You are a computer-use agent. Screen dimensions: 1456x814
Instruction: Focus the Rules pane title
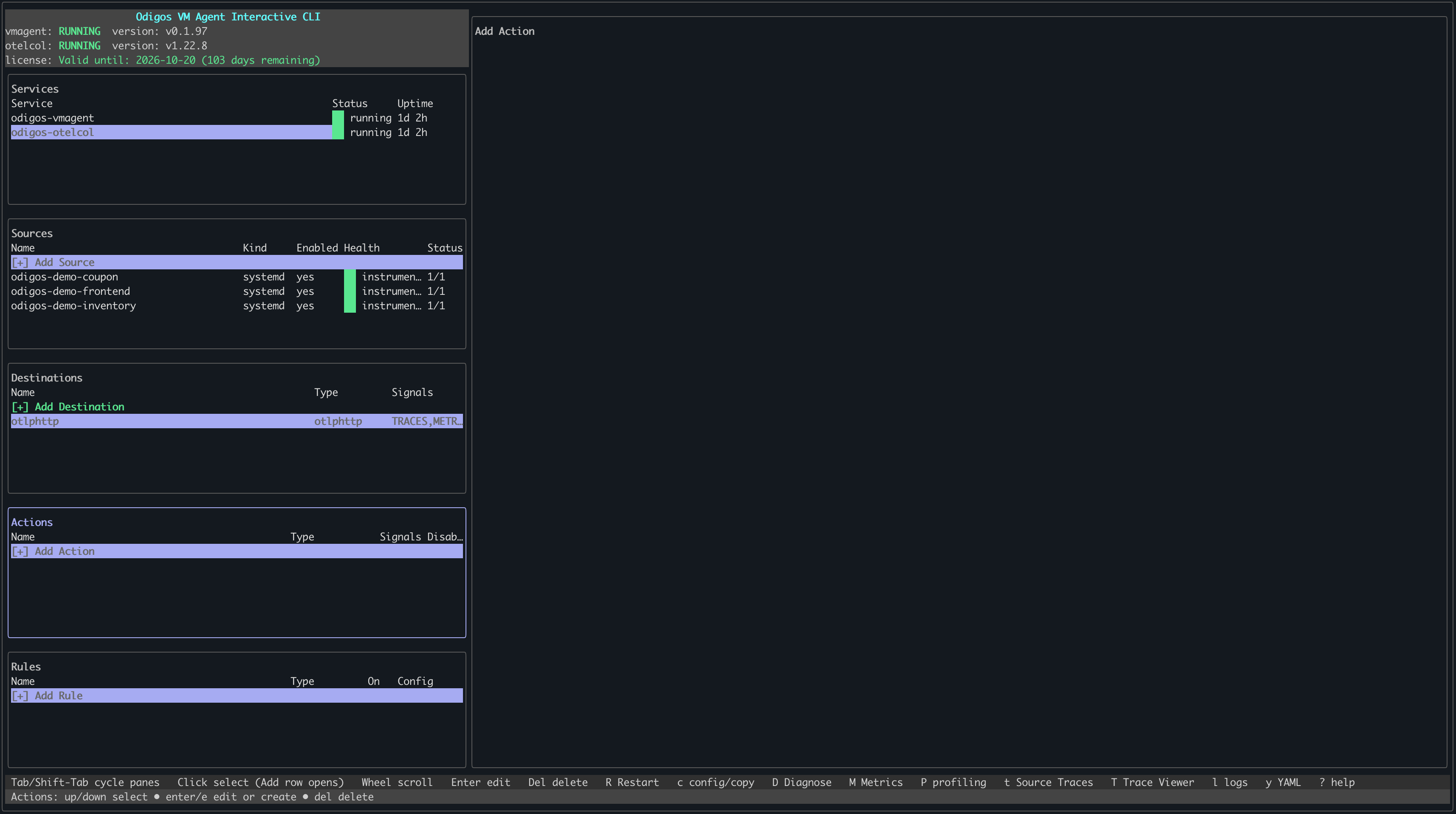coord(26,667)
